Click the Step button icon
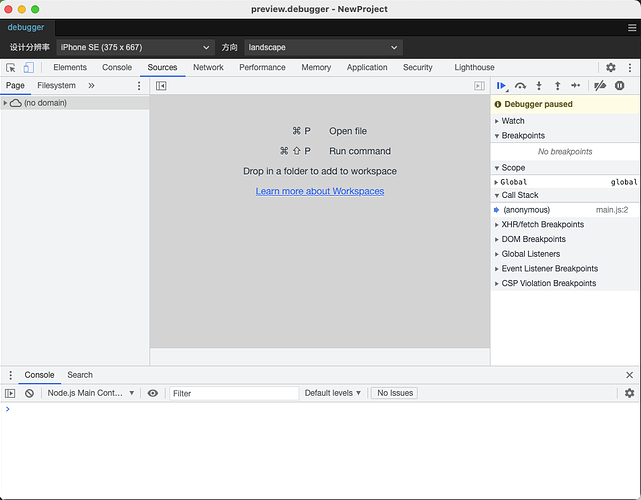 (x=576, y=85)
